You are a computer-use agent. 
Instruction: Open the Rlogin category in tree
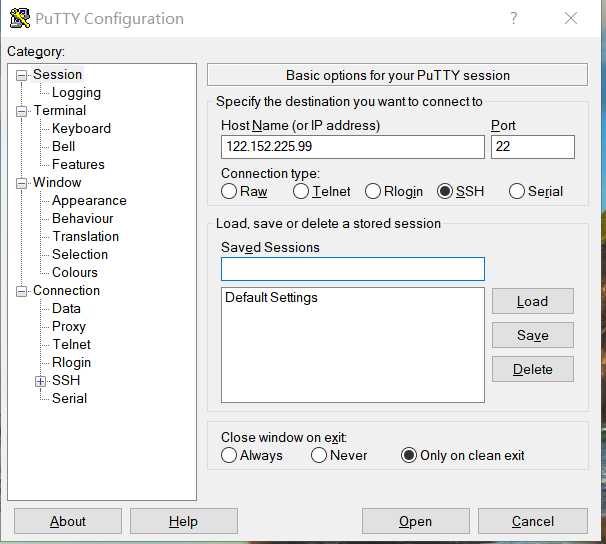[71, 362]
